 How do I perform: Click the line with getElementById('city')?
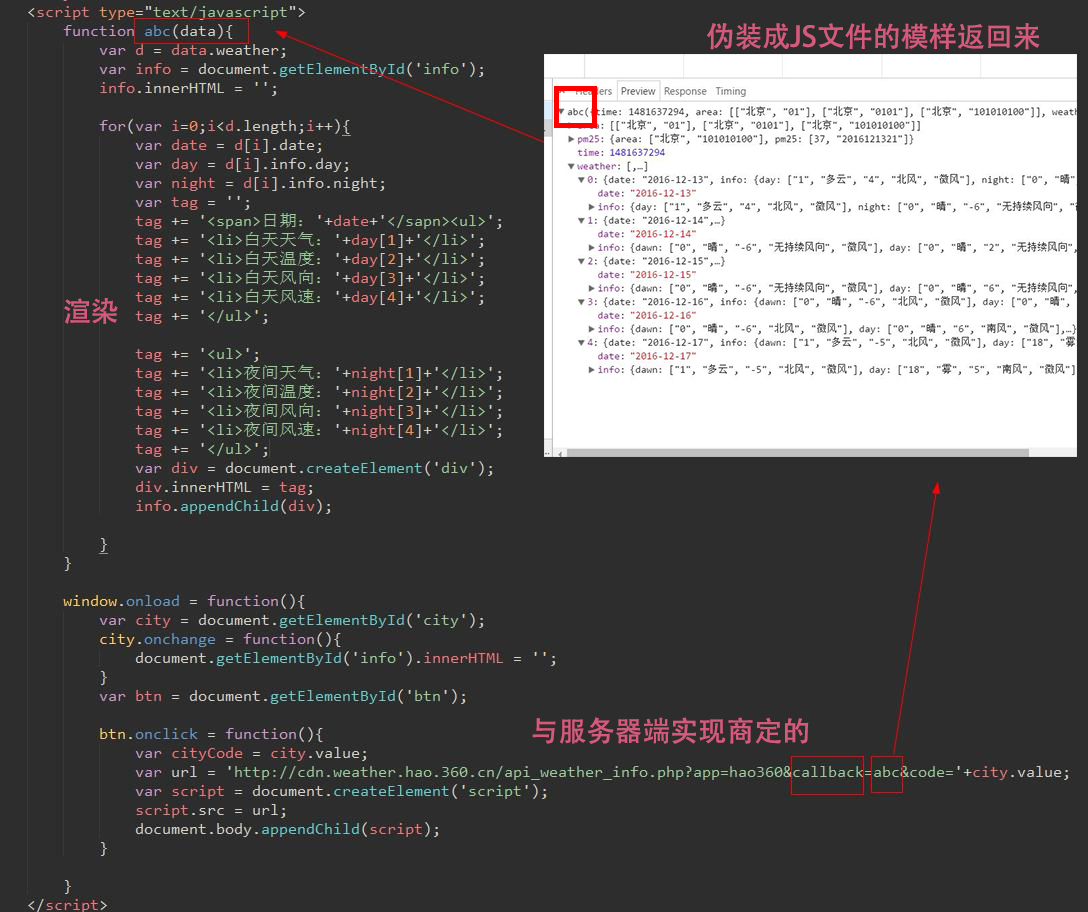click(x=291, y=620)
